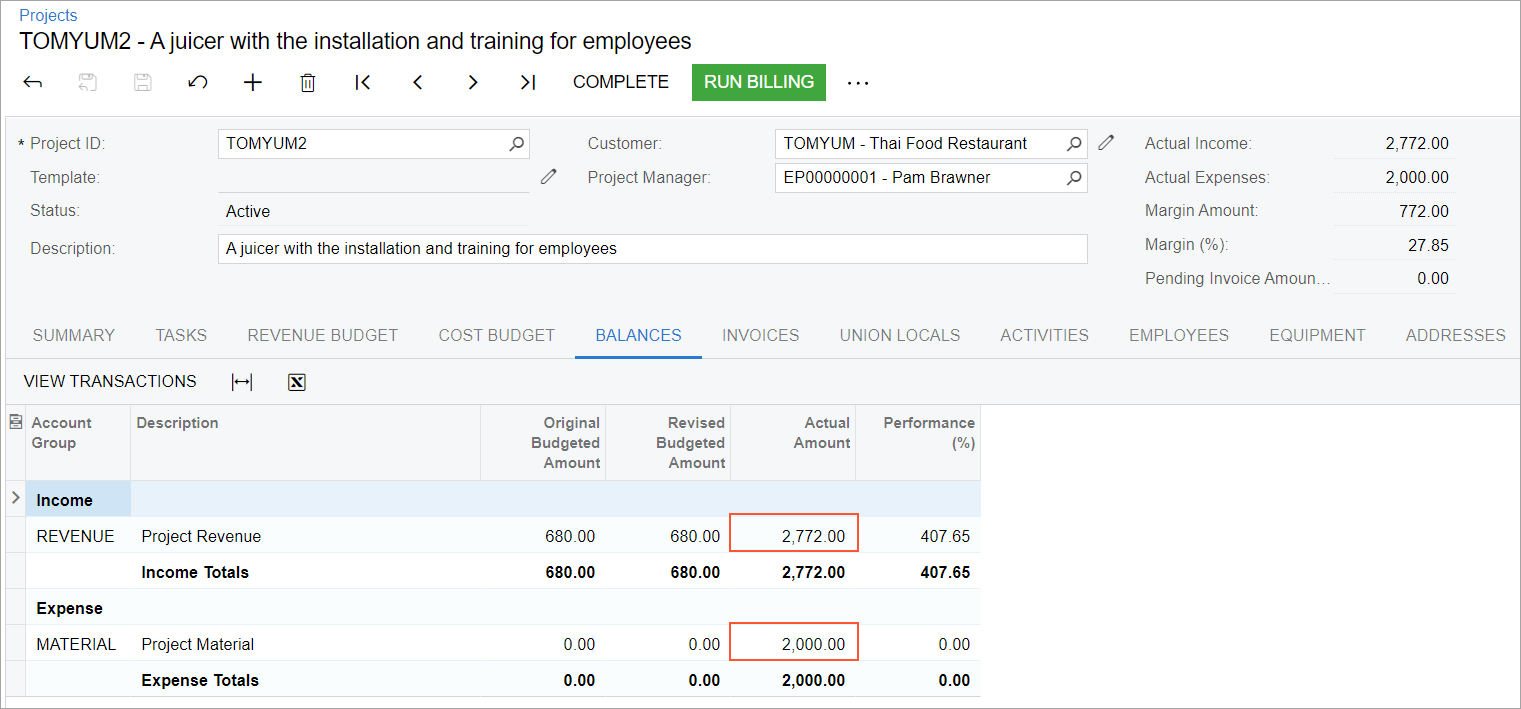Viewport: 1521px width, 709px height.
Task: Open the Invoices tab
Action: pyautogui.click(x=760, y=336)
